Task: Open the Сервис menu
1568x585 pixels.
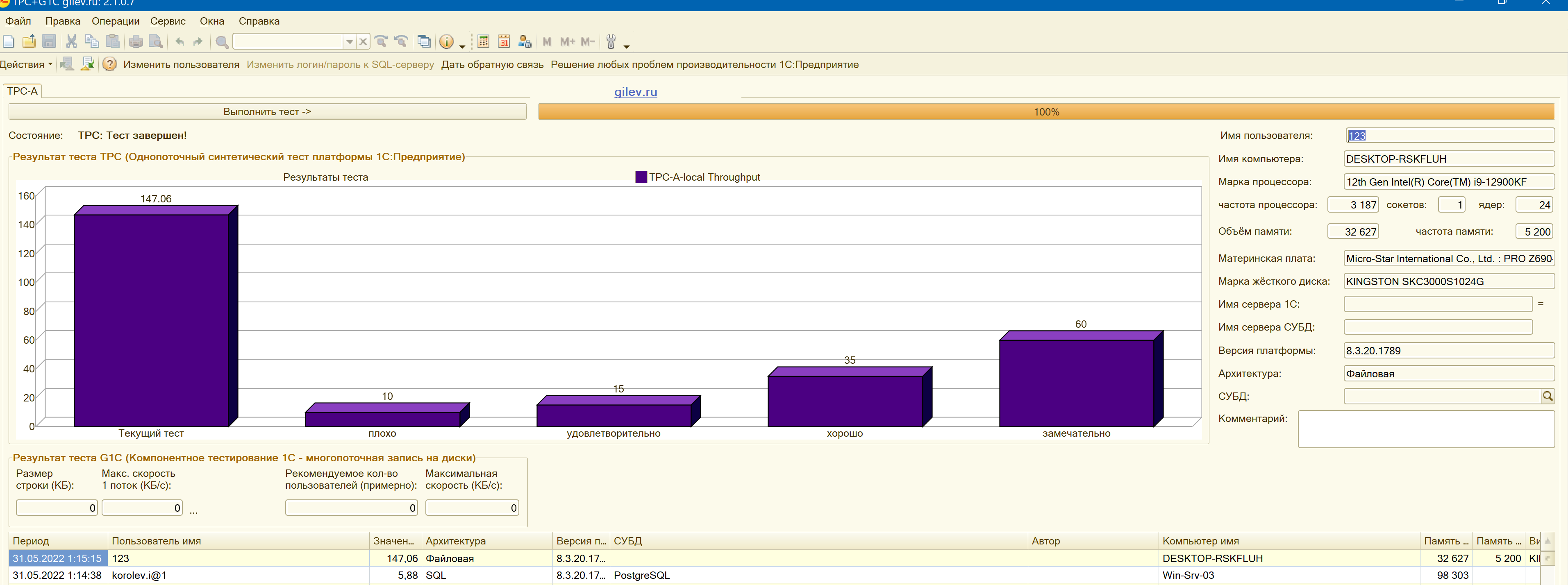Action: [x=168, y=21]
